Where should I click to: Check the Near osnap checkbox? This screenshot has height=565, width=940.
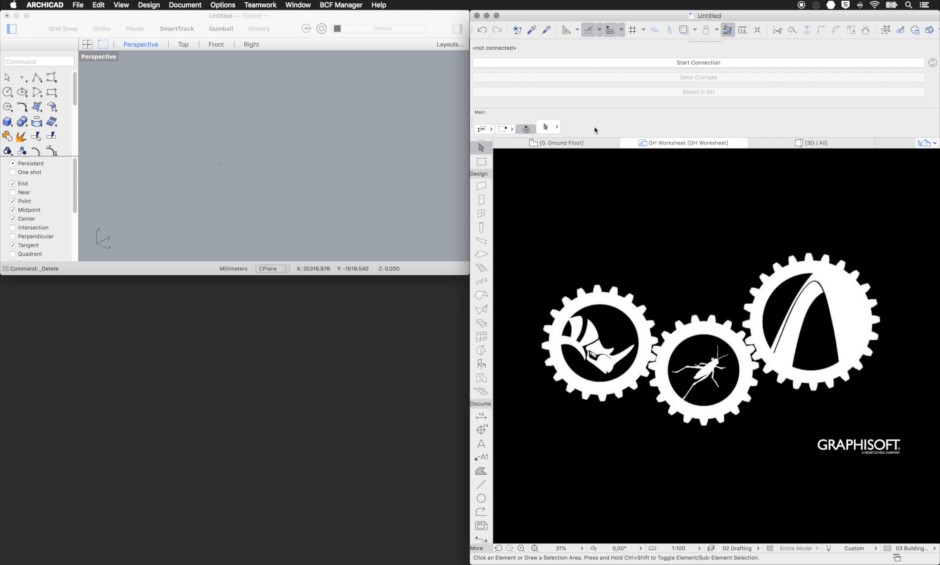pyautogui.click(x=13, y=193)
